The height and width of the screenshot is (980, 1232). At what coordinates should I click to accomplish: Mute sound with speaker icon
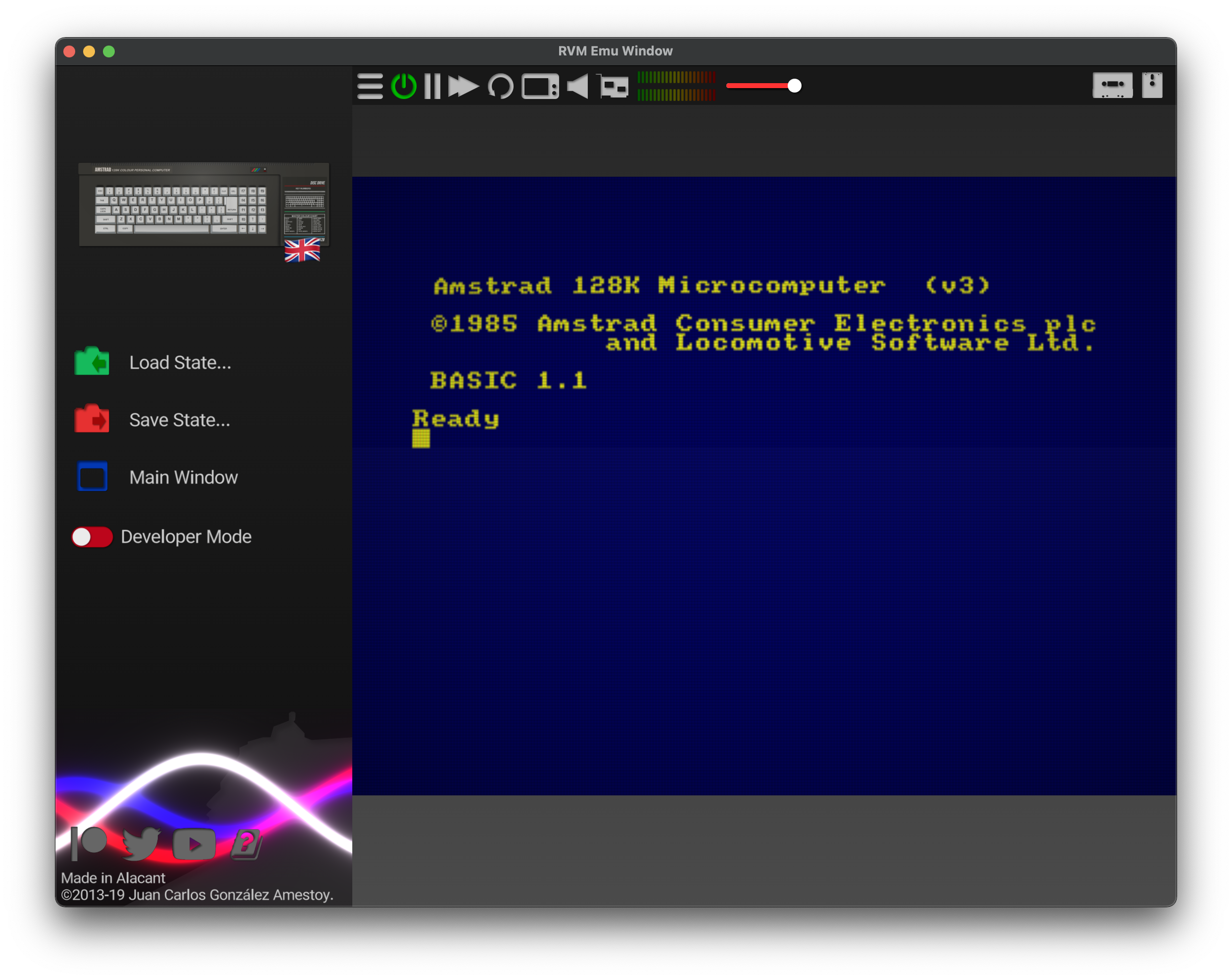click(x=578, y=86)
